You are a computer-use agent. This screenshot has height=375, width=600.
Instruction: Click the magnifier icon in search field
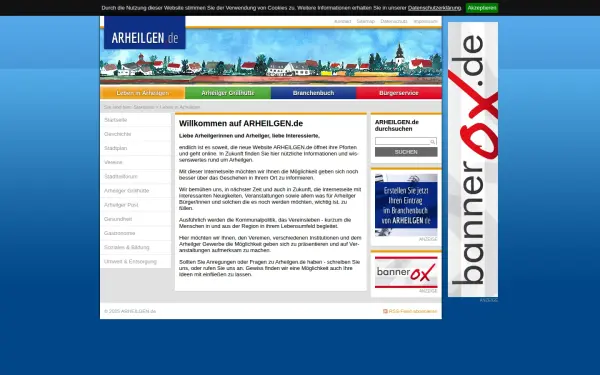point(433,142)
